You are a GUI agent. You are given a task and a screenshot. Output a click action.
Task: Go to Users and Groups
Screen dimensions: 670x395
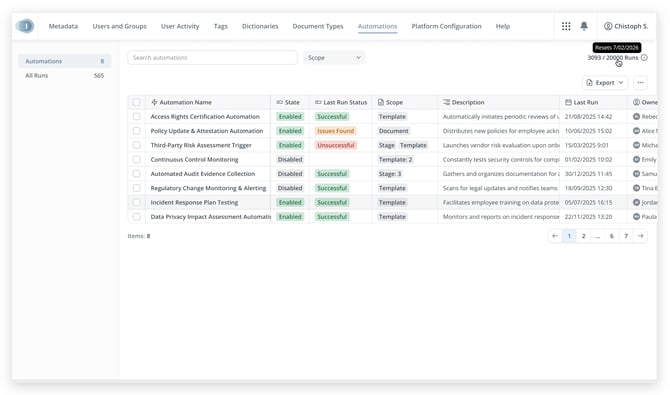[x=119, y=26]
